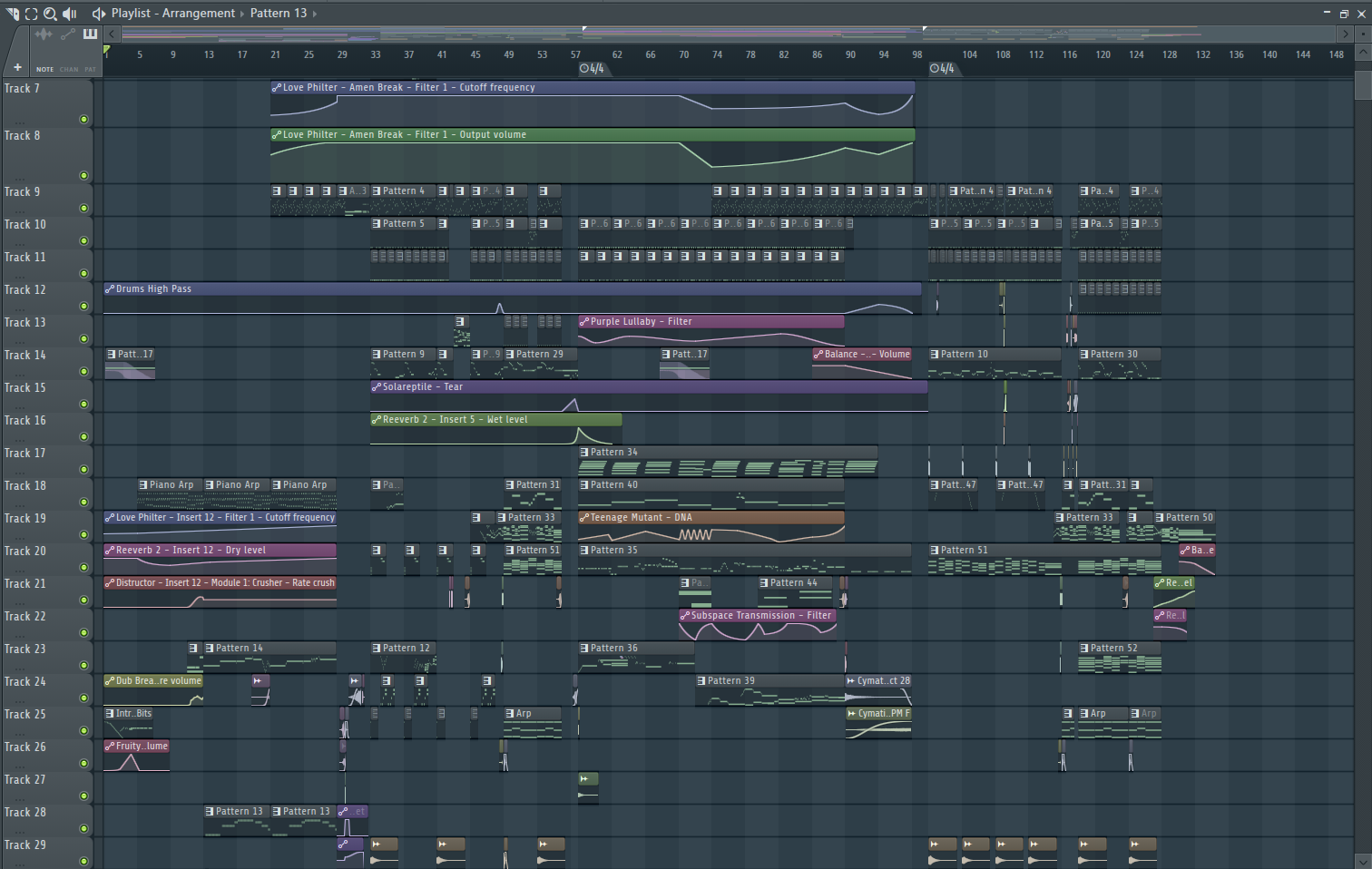Click the automation icon of the Purple Lullaby - Filter clip
The width and height of the screenshot is (1372, 869).
[x=584, y=322]
